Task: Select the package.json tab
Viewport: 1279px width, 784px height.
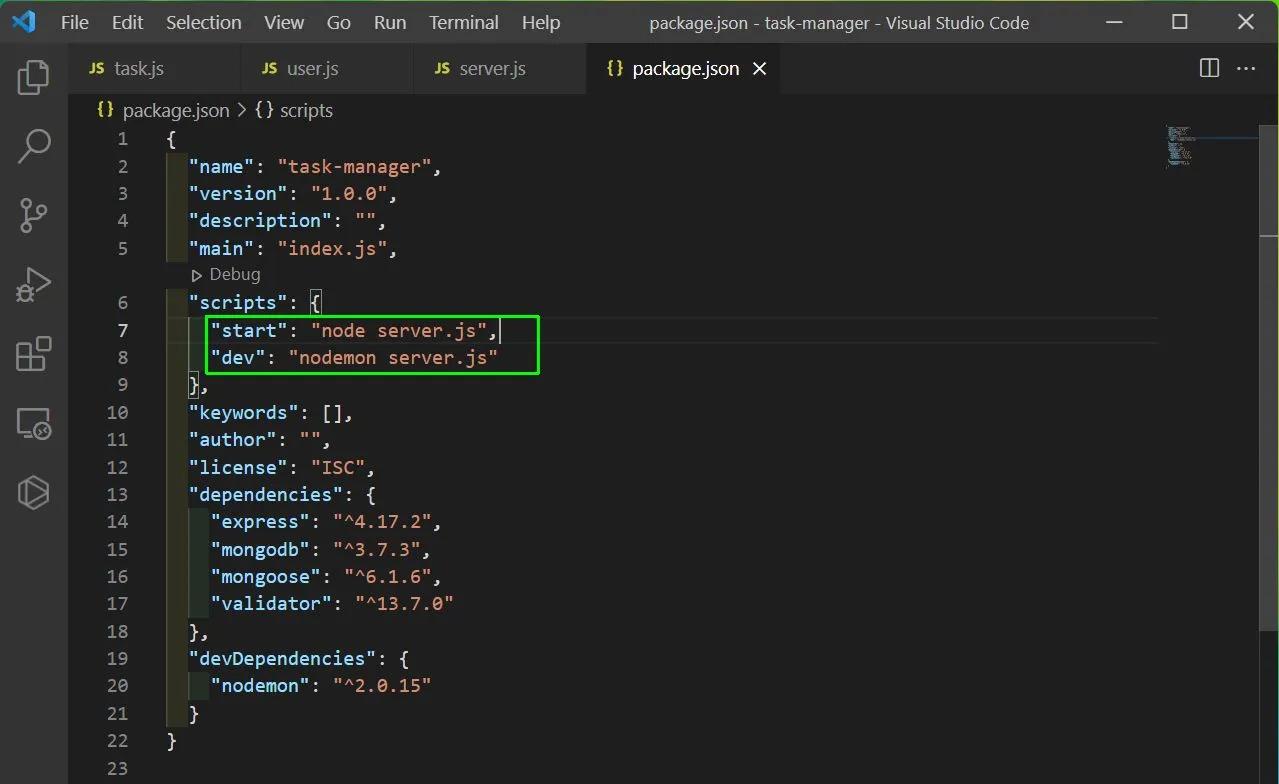Action: click(x=683, y=68)
